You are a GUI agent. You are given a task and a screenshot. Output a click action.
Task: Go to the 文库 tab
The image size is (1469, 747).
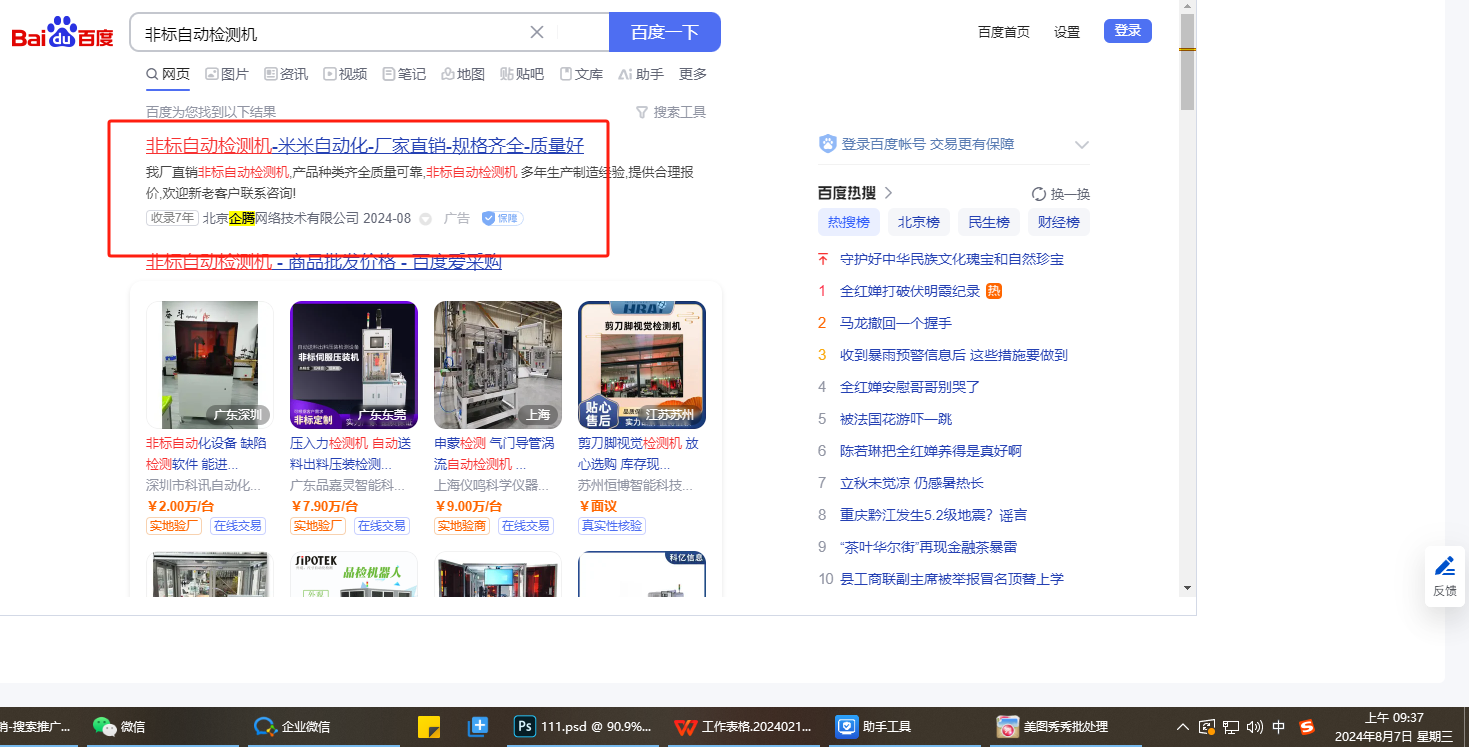click(581, 74)
